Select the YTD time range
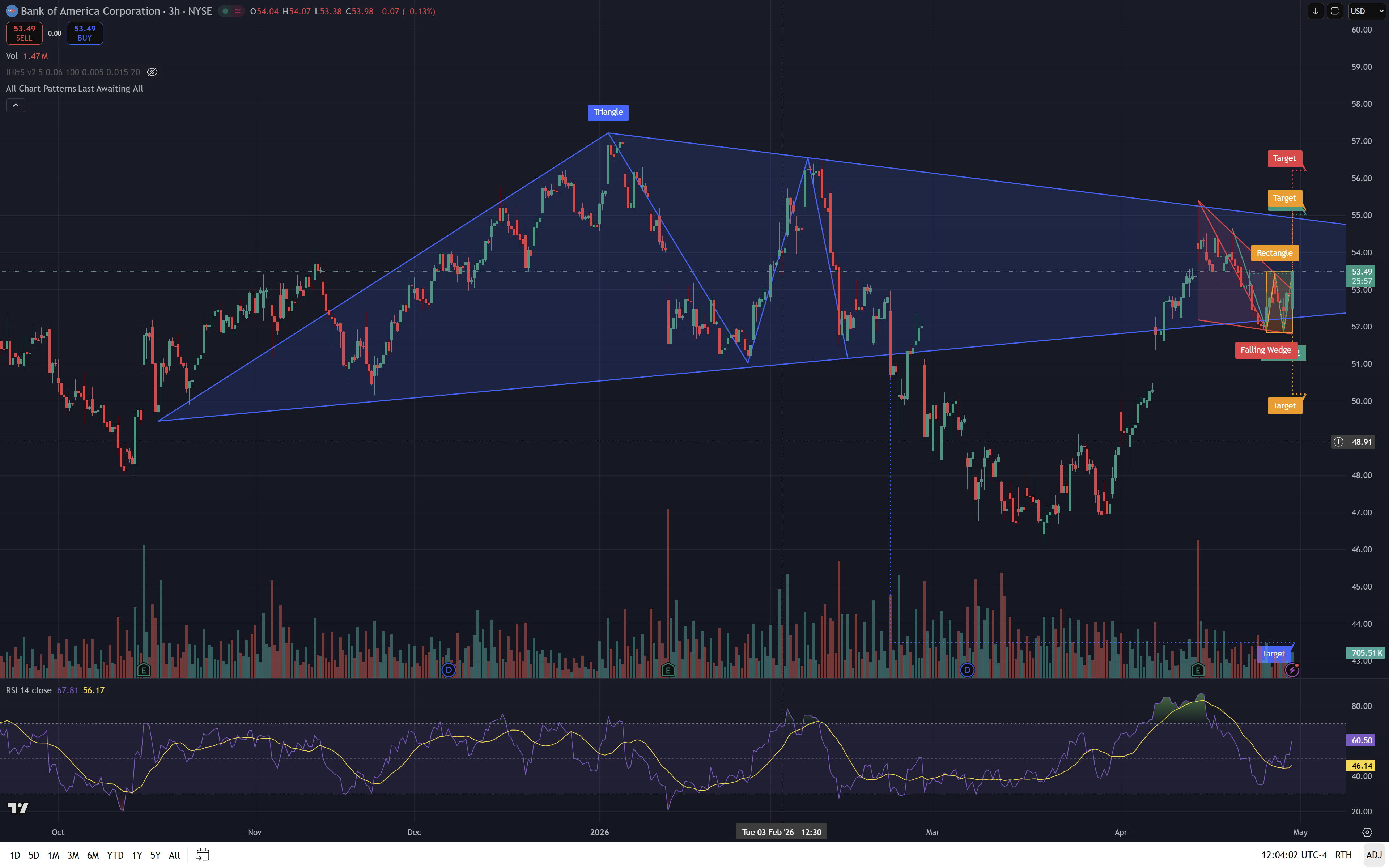This screenshot has width=1389, height=868. (x=115, y=855)
